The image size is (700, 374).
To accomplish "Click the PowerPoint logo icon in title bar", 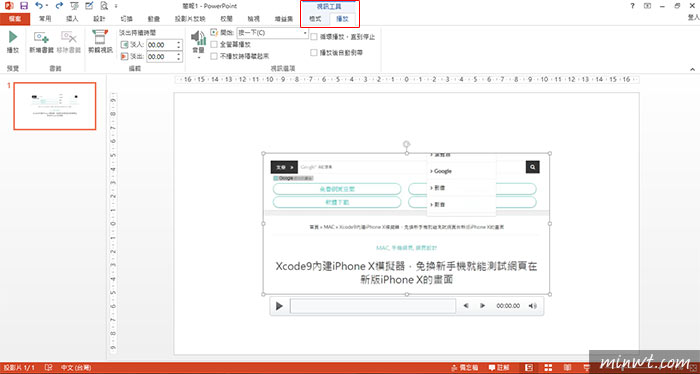I will (8, 6).
